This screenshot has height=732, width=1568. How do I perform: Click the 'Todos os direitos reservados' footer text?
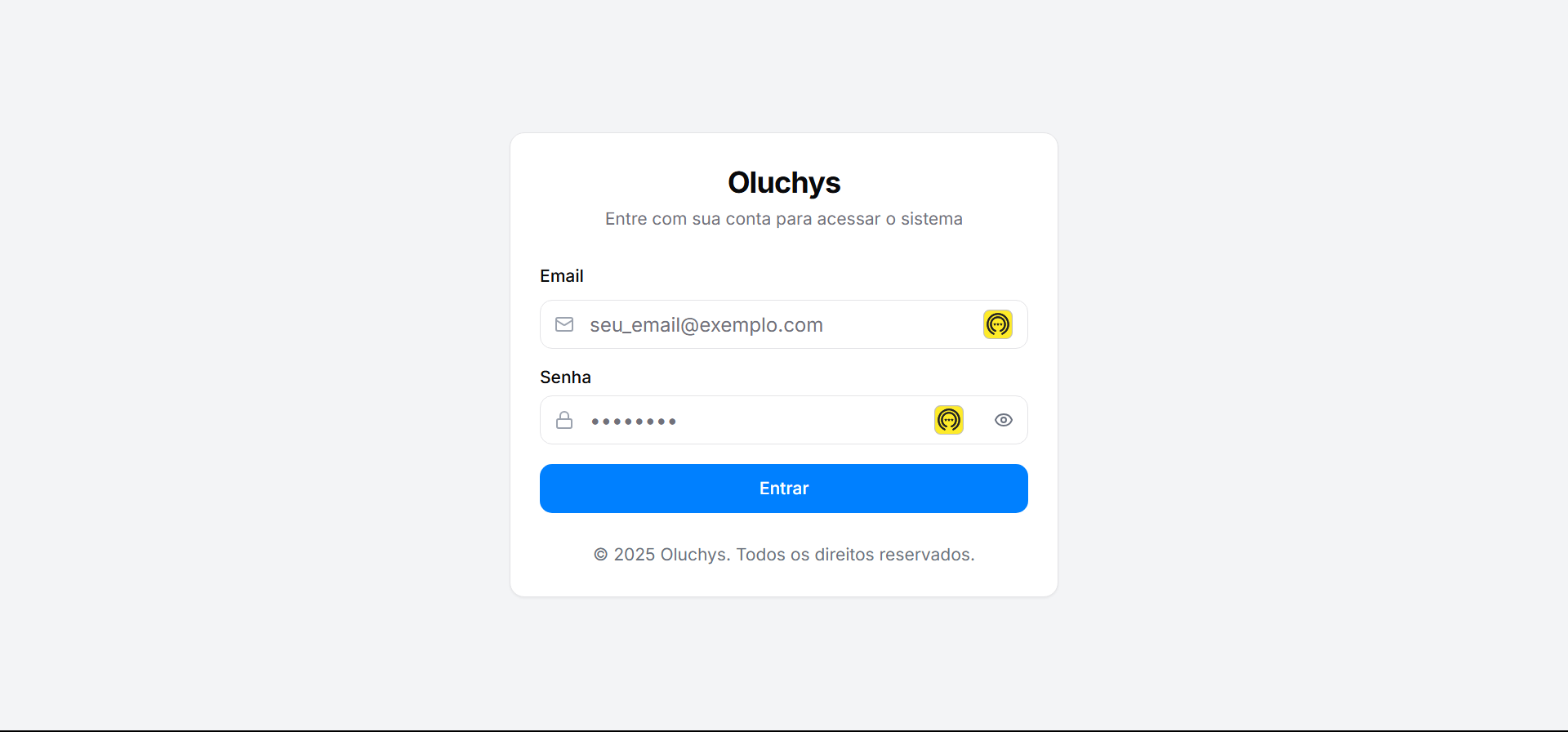(855, 555)
